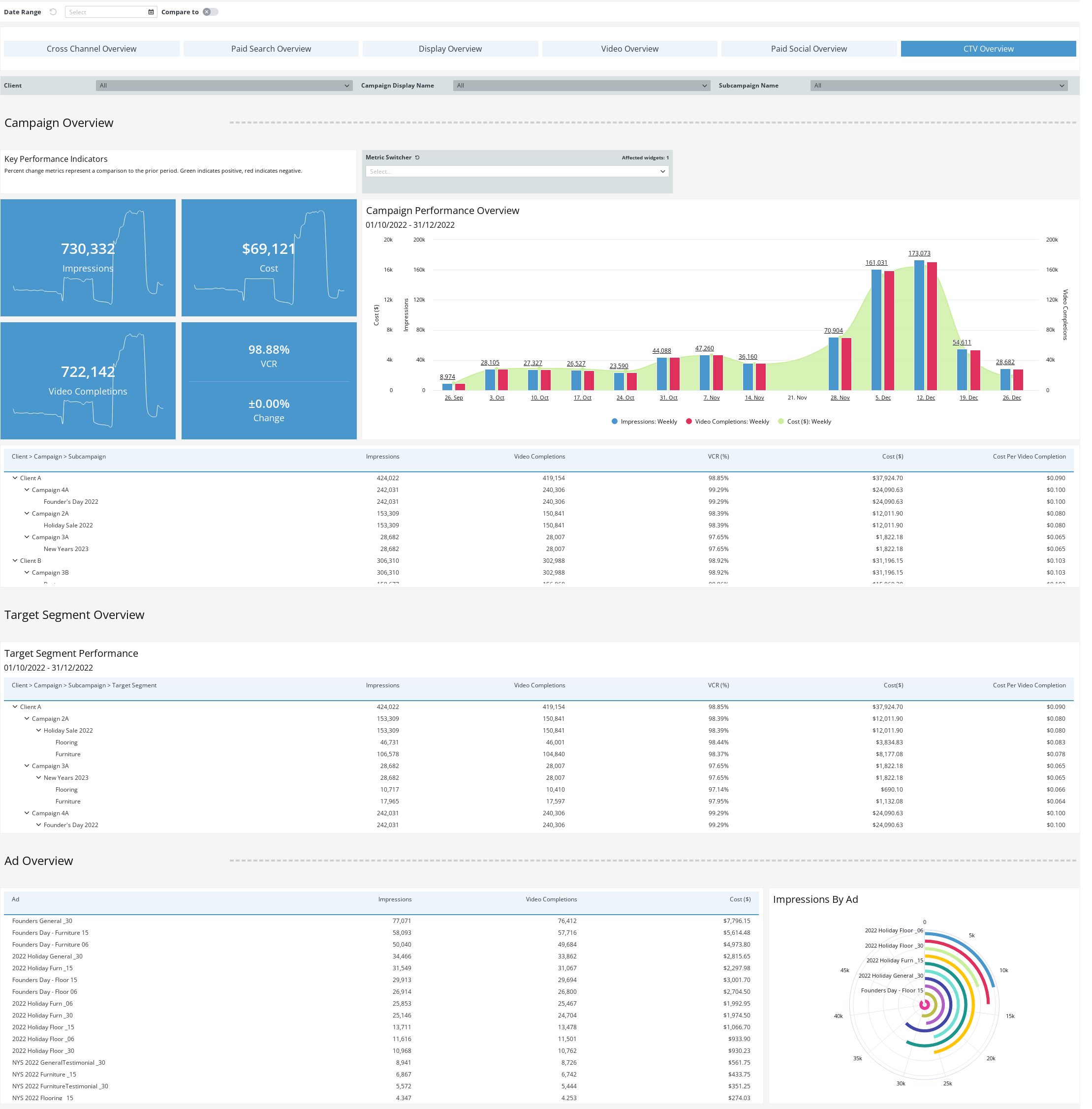Collapse Founder's Day 2022 segment row chevron
1092x1109 pixels.
[x=39, y=826]
